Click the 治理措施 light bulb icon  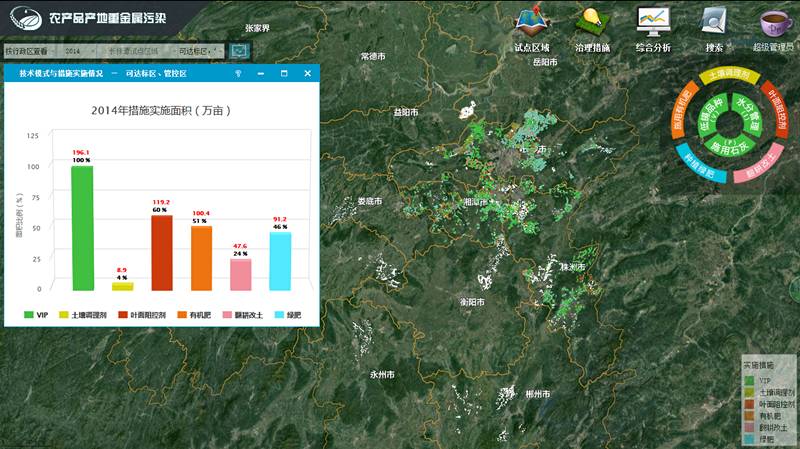(591, 22)
